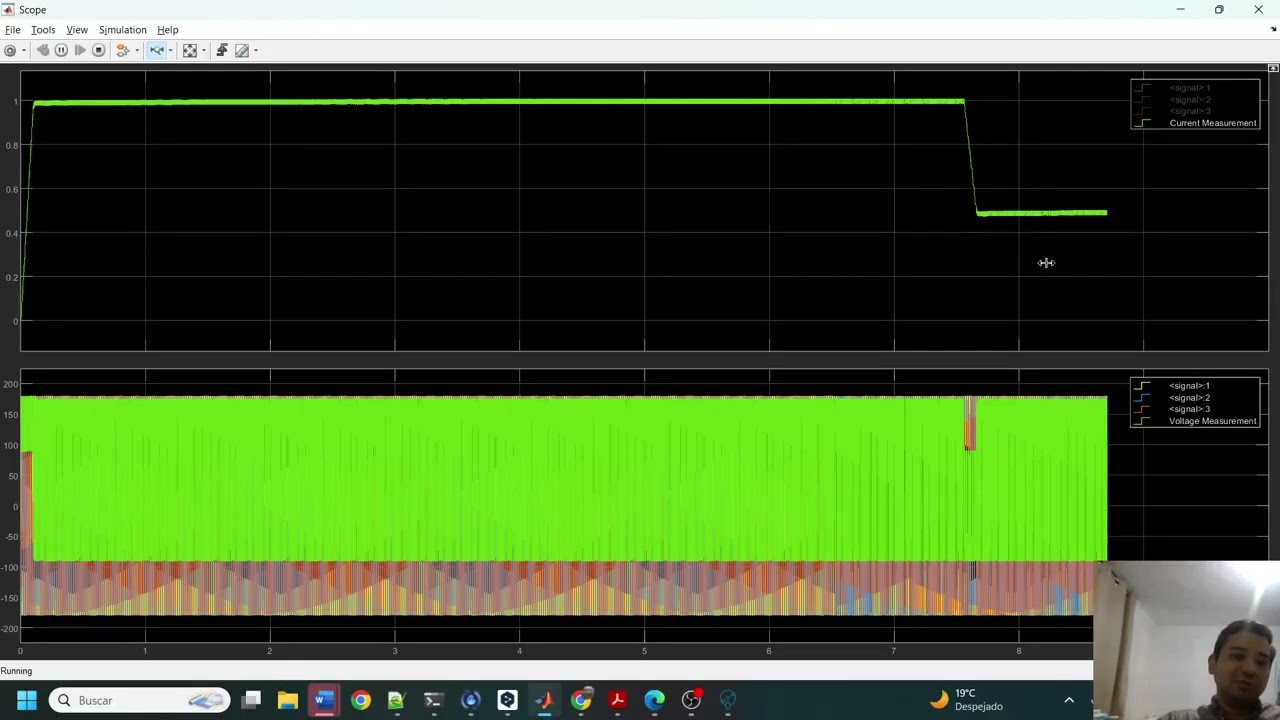Pause the running simulation
Image resolution: width=1280 pixels, height=720 pixels.
61,50
